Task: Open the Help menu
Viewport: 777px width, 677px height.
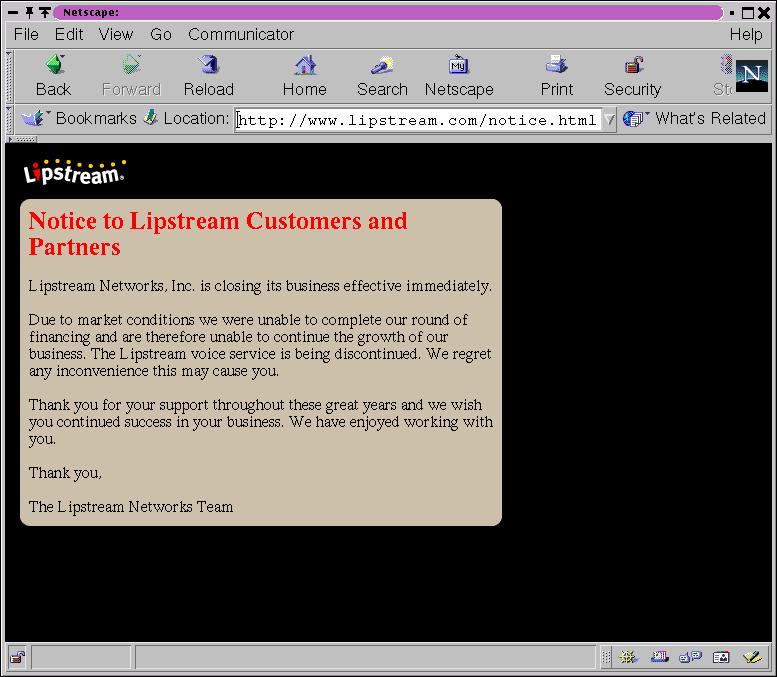Action: [746, 34]
